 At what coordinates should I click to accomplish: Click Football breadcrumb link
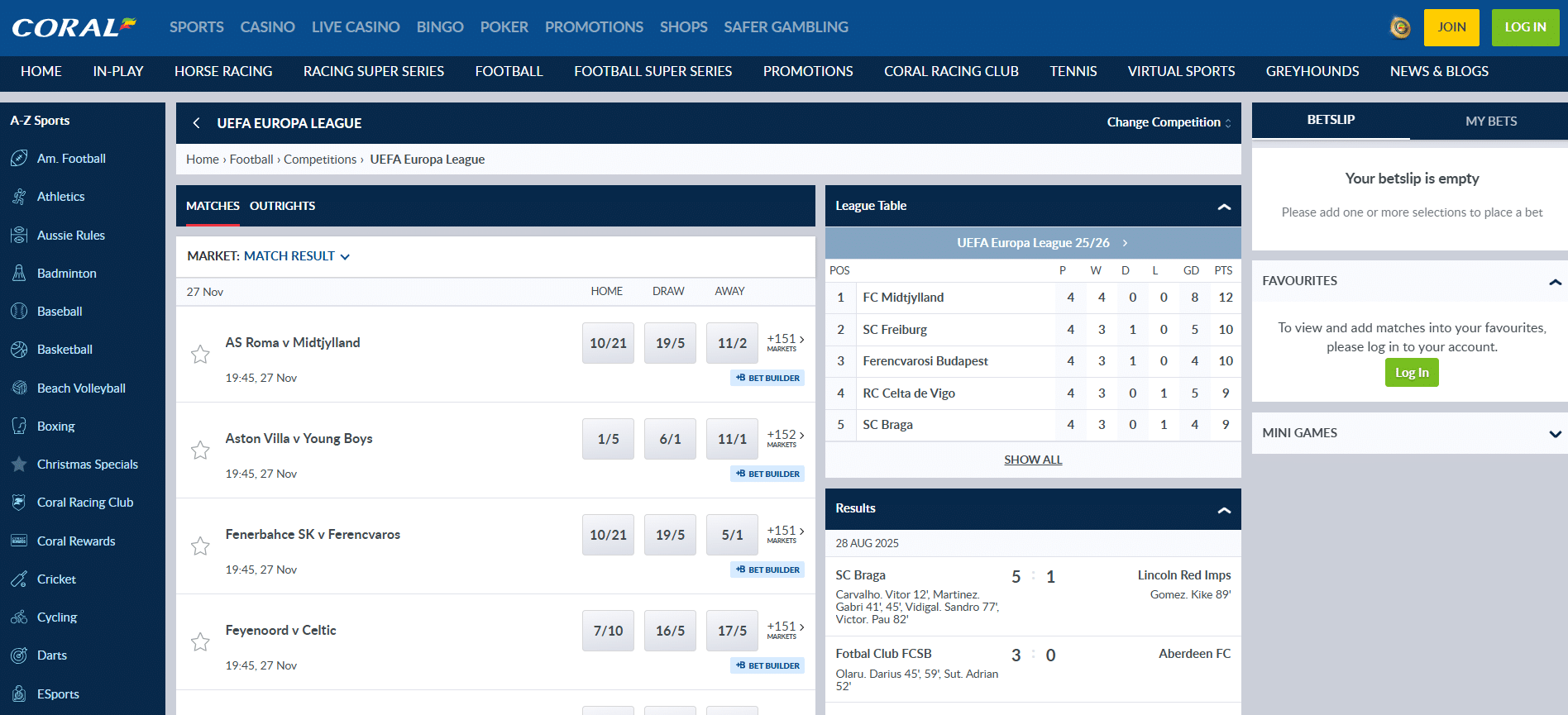pos(251,160)
